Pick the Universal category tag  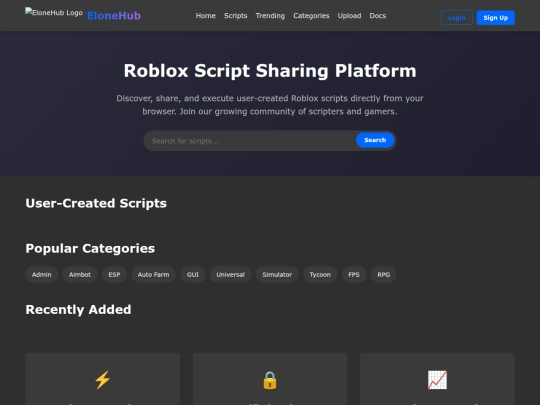(x=230, y=274)
